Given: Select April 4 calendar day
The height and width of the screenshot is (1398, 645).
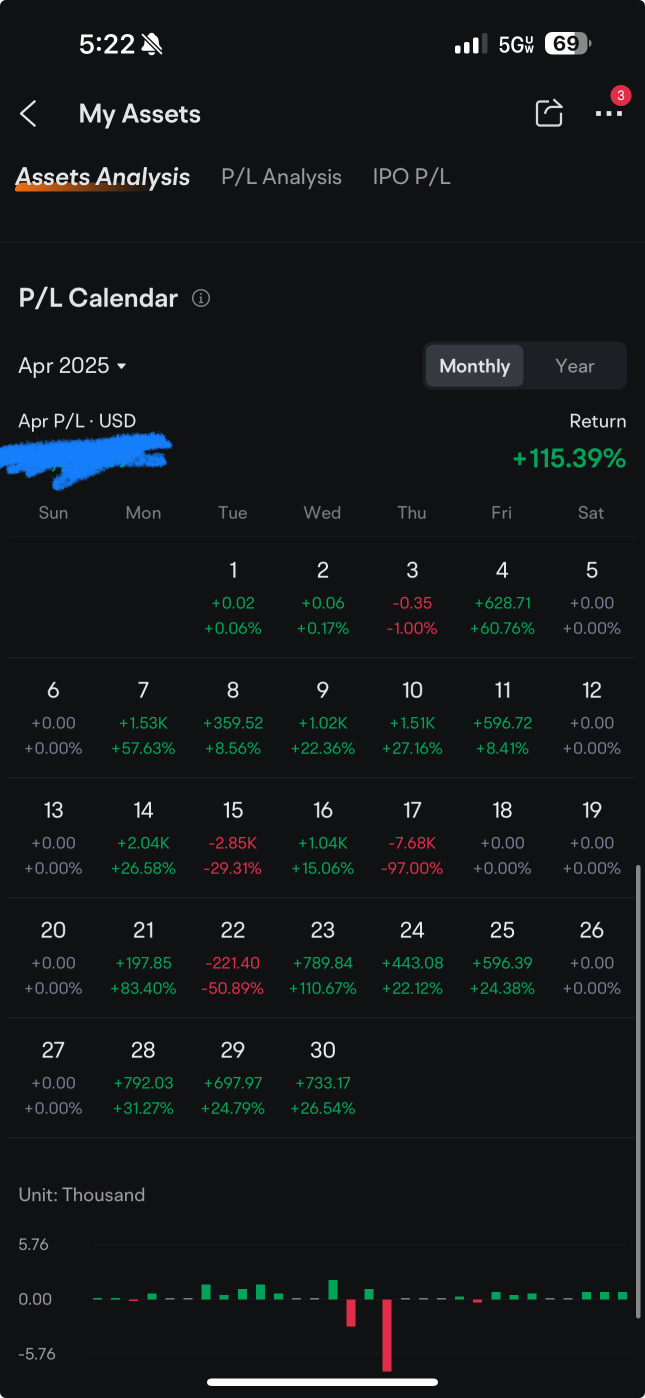Looking at the screenshot, I should [502, 597].
